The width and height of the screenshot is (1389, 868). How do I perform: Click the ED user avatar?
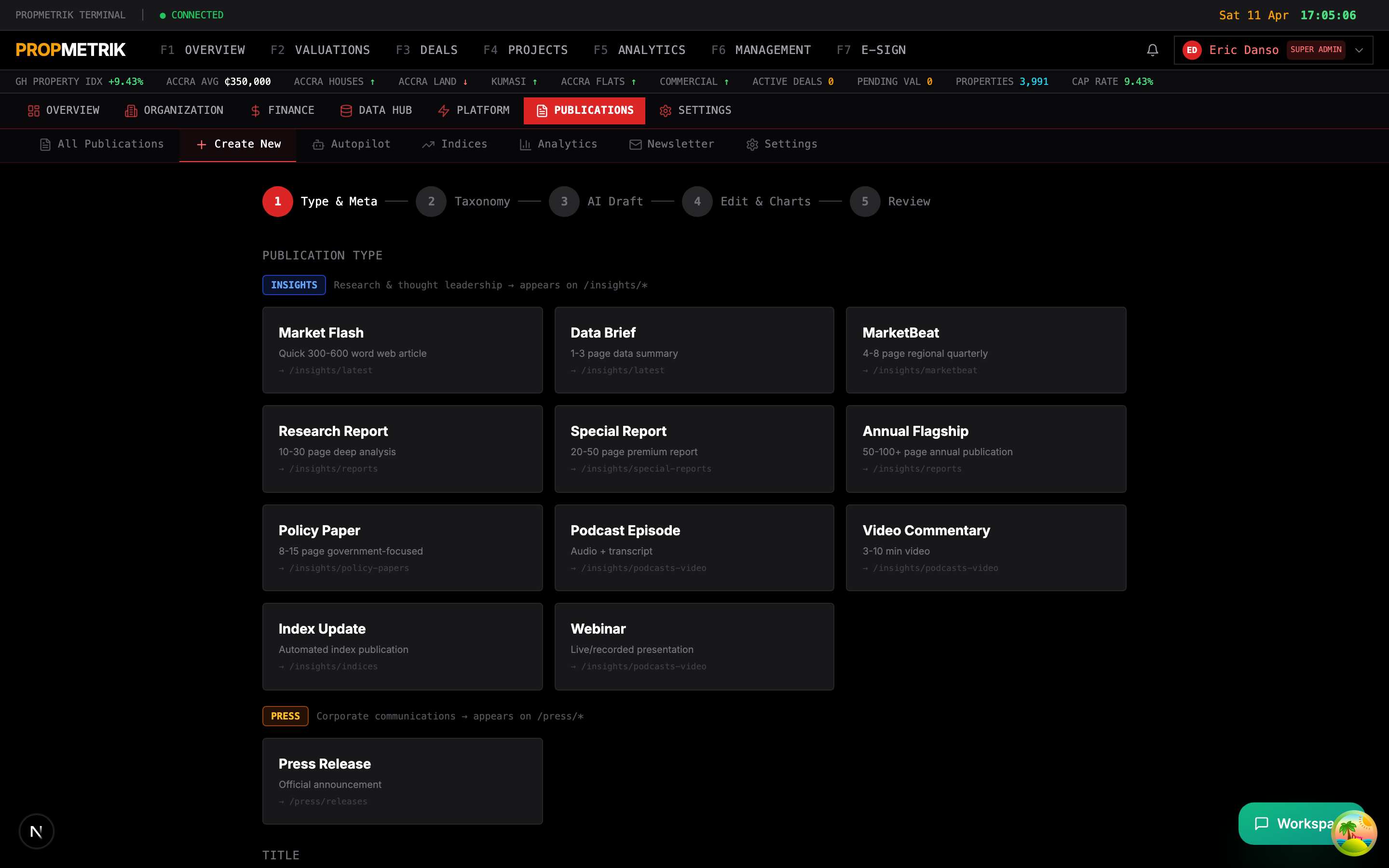click(1192, 50)
